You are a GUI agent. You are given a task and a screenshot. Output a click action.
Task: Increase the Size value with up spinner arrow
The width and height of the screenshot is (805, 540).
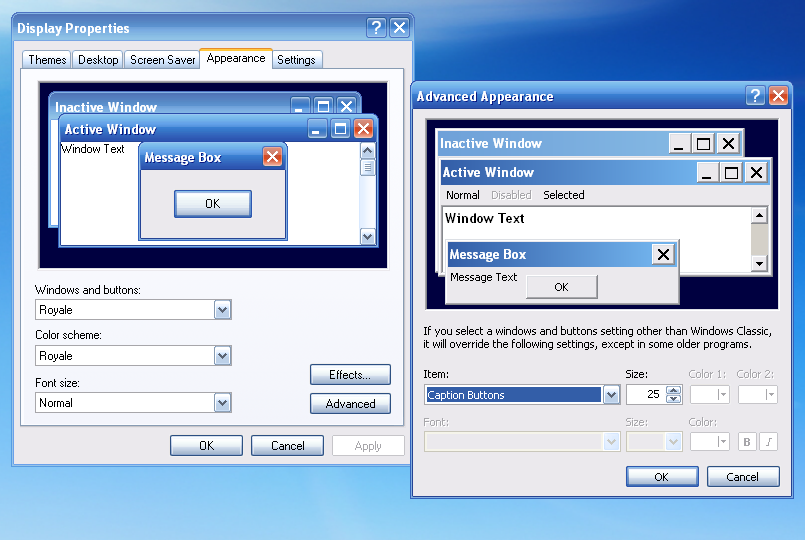pyautogui.click(x=673, y=390)
